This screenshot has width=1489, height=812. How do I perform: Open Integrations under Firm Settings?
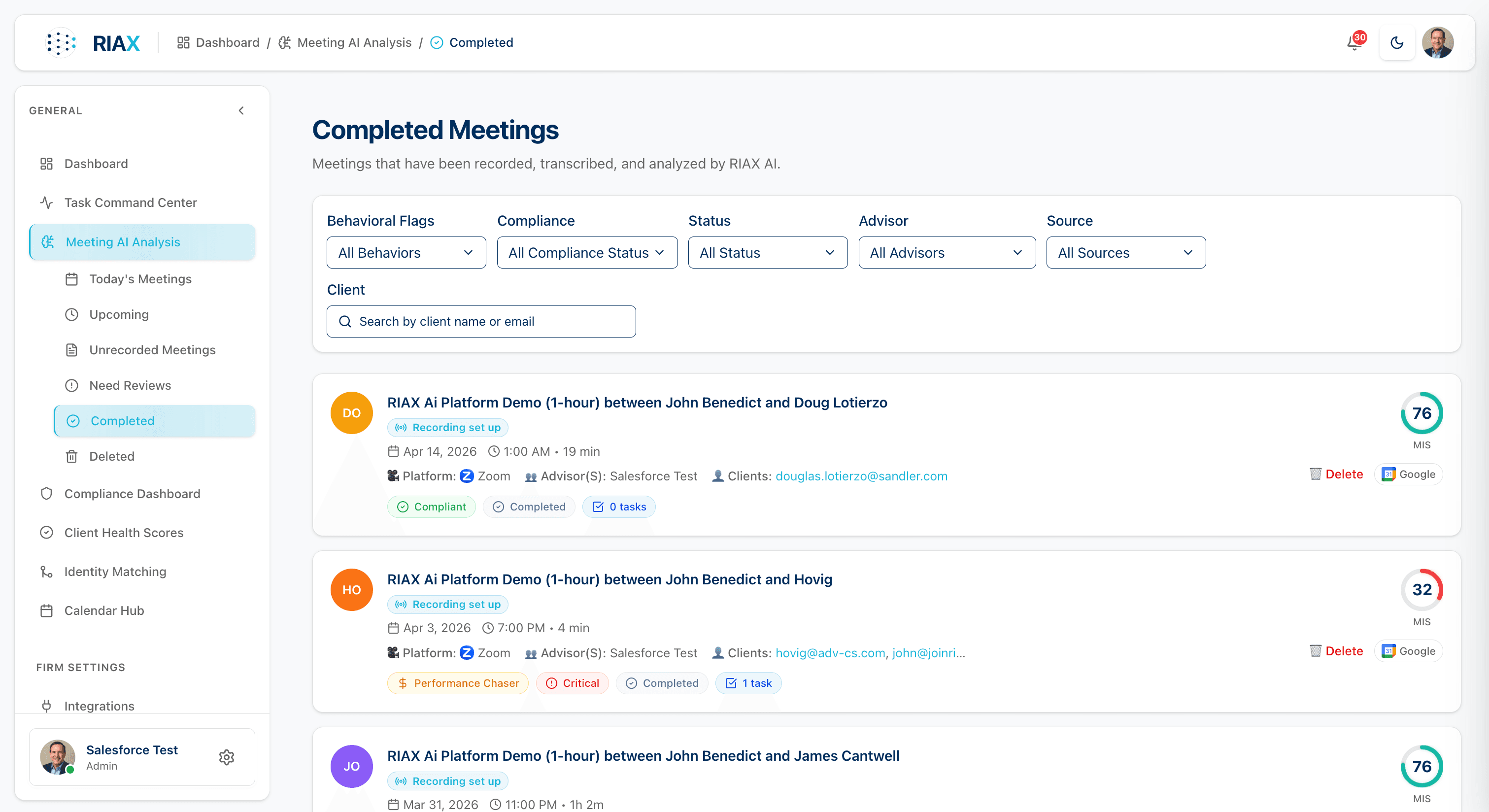click(142, 706)
